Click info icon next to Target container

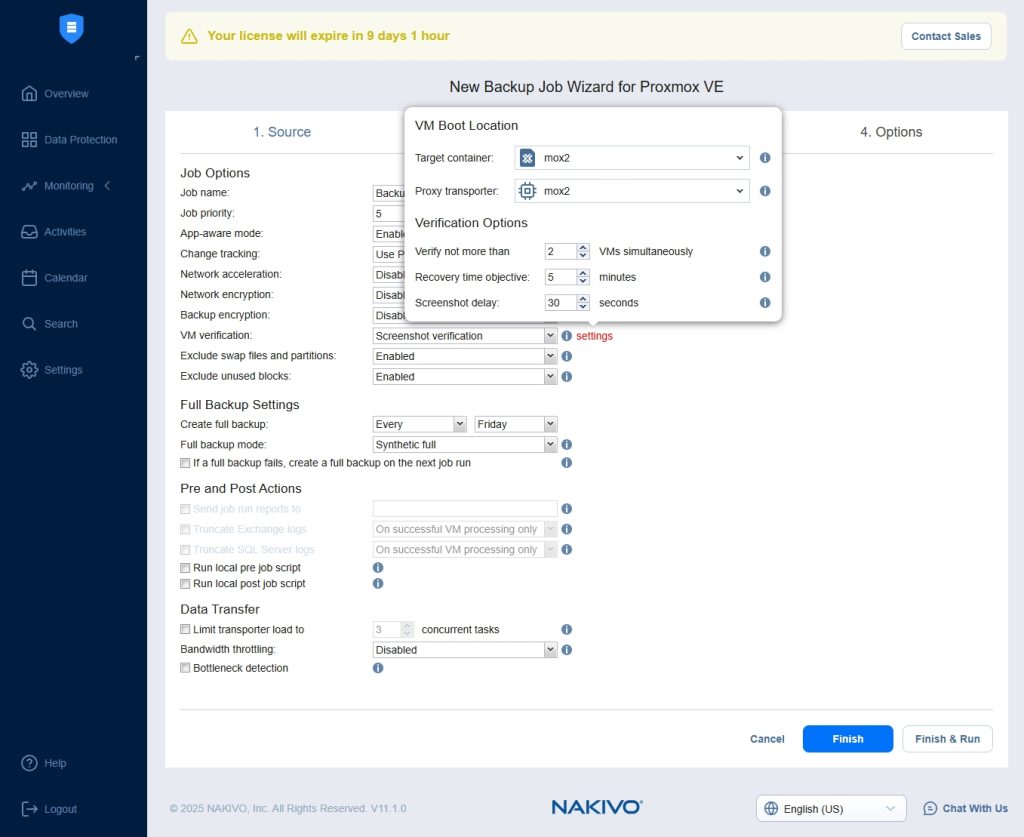click(x=765, y=158)
